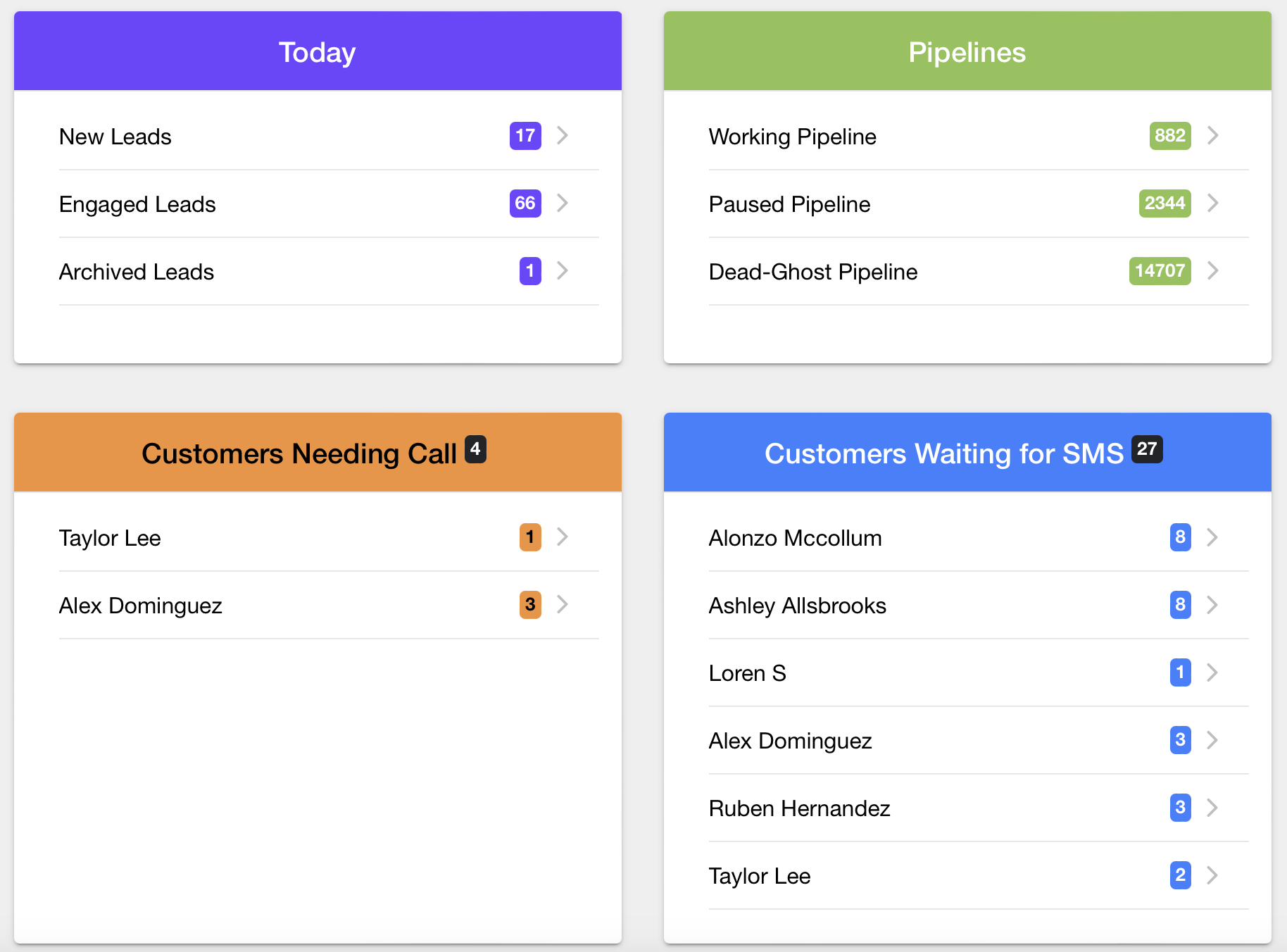Select the Today panel header

(318, 52)
